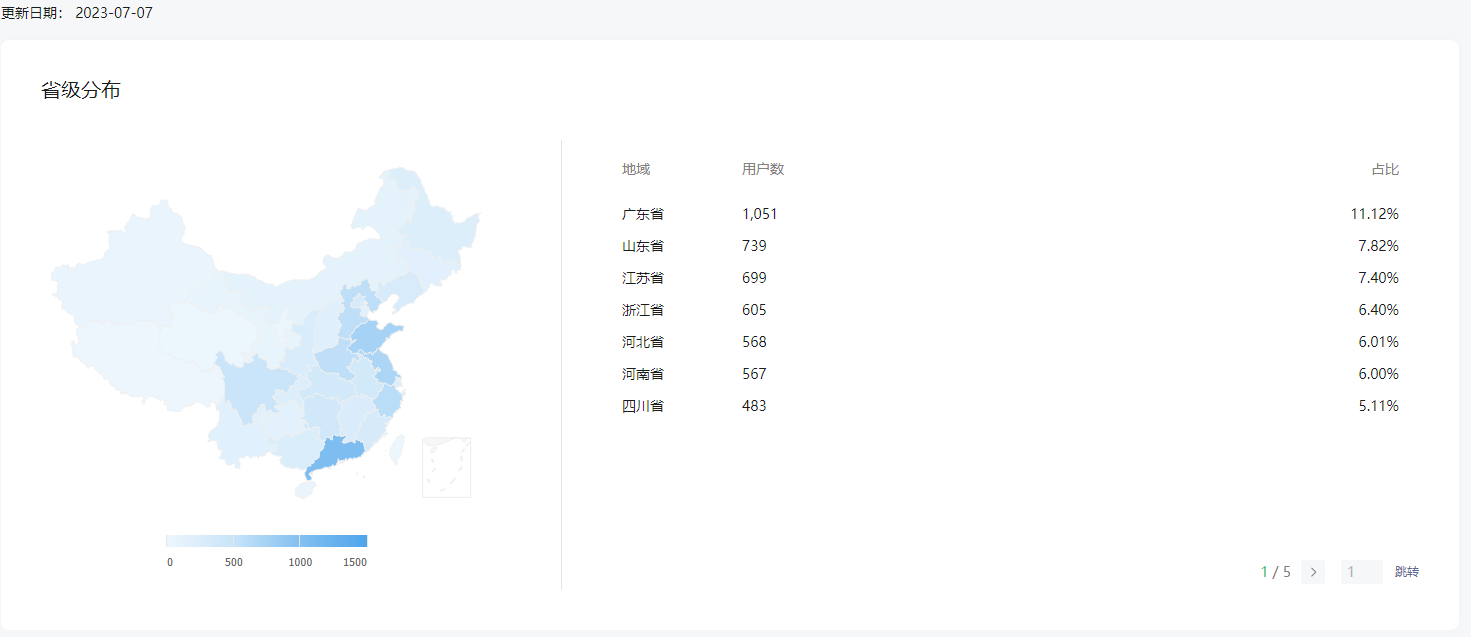This screenshot has height=637, width=1471.
Task: Click user count 568
Action: (754, 342)
